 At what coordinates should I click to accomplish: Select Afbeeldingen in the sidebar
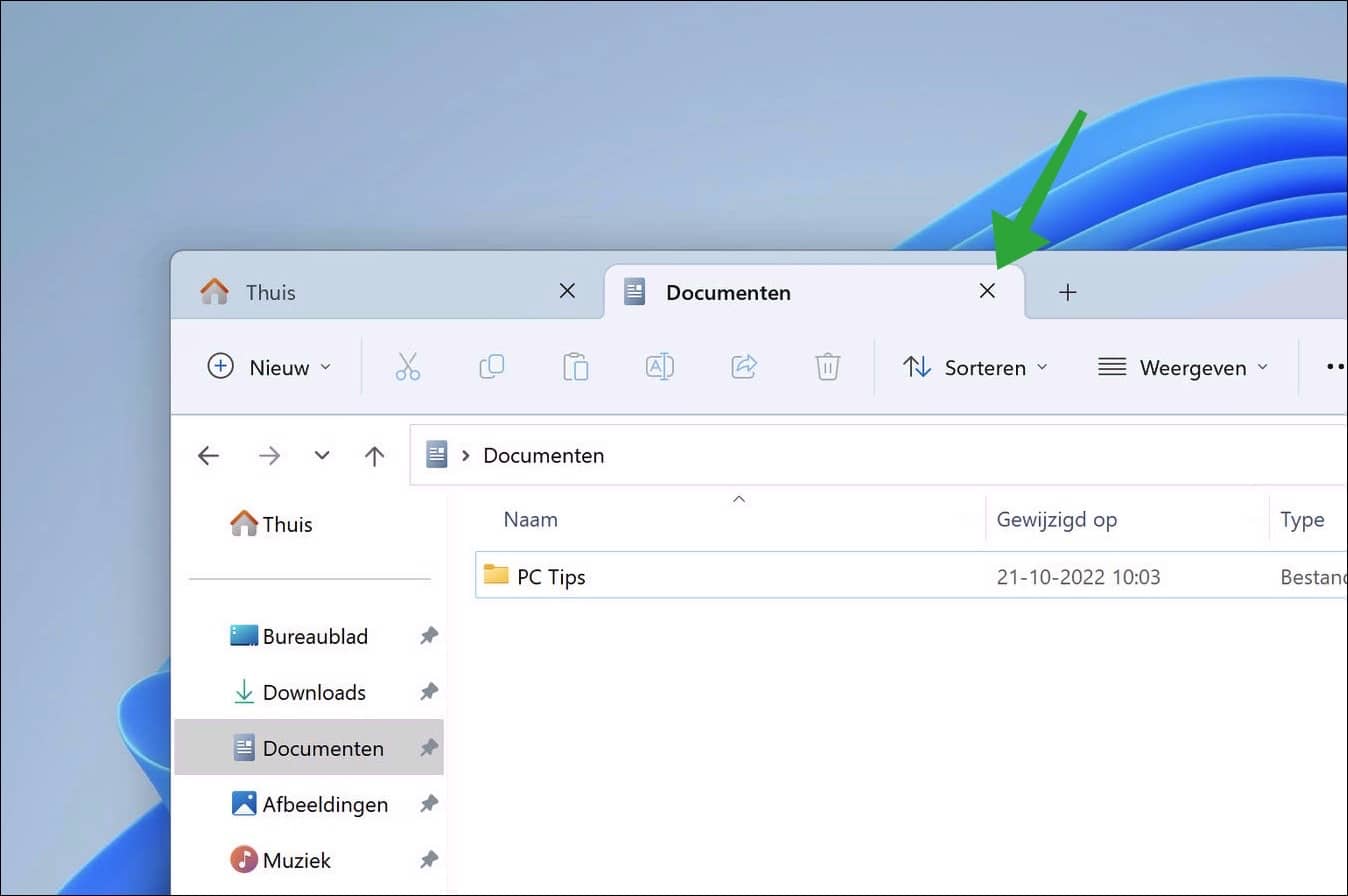coord(325,803)
